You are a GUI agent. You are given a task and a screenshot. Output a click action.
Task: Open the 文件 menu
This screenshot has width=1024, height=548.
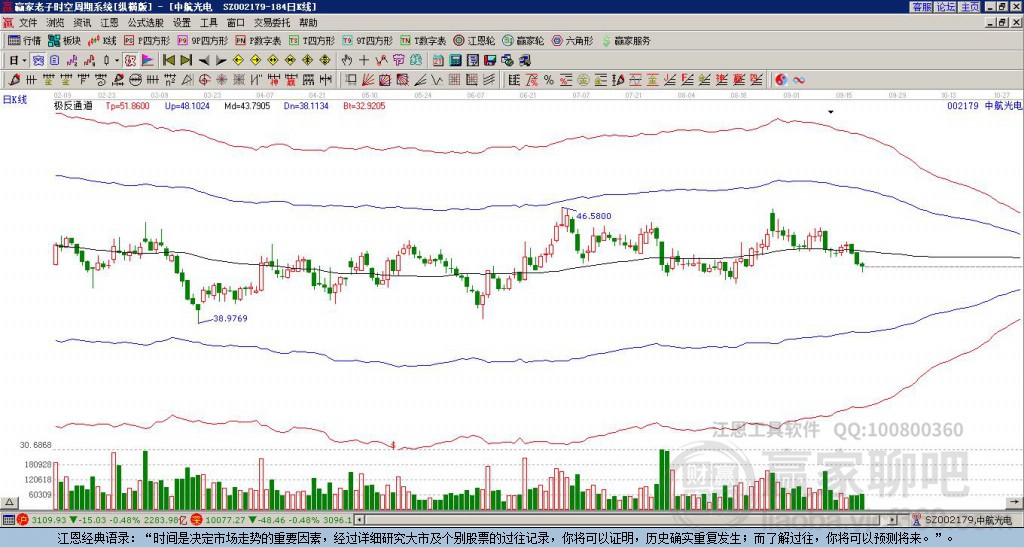(x=28, y=23)
